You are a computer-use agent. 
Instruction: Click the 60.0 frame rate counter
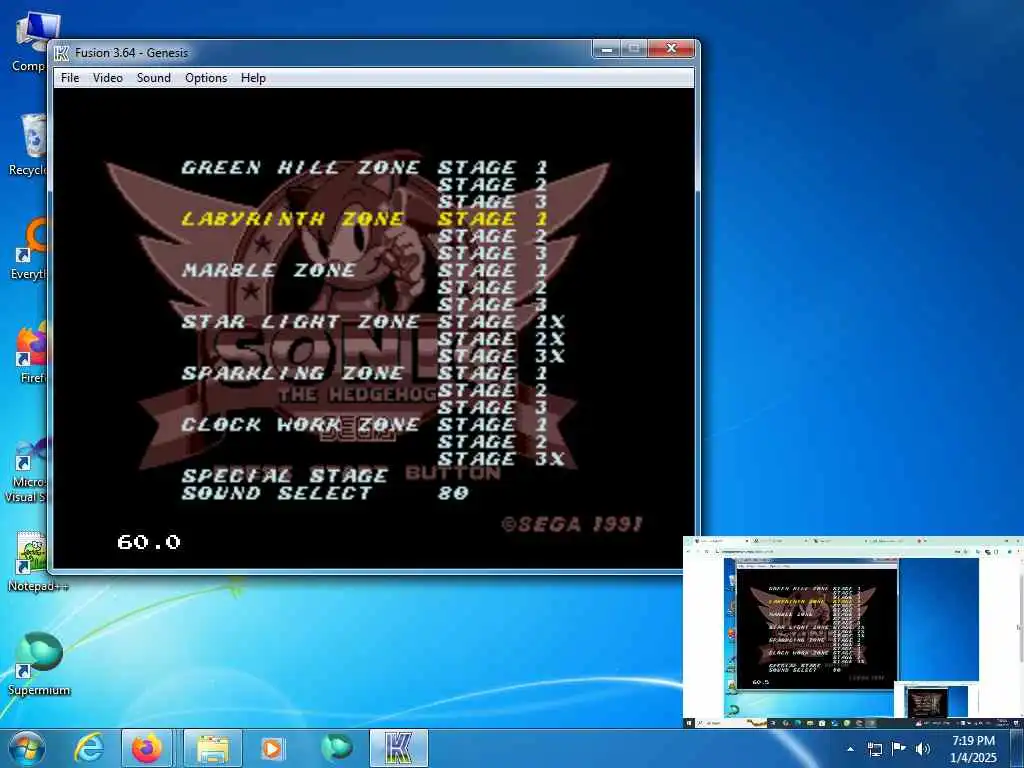[x=148, y=542]
